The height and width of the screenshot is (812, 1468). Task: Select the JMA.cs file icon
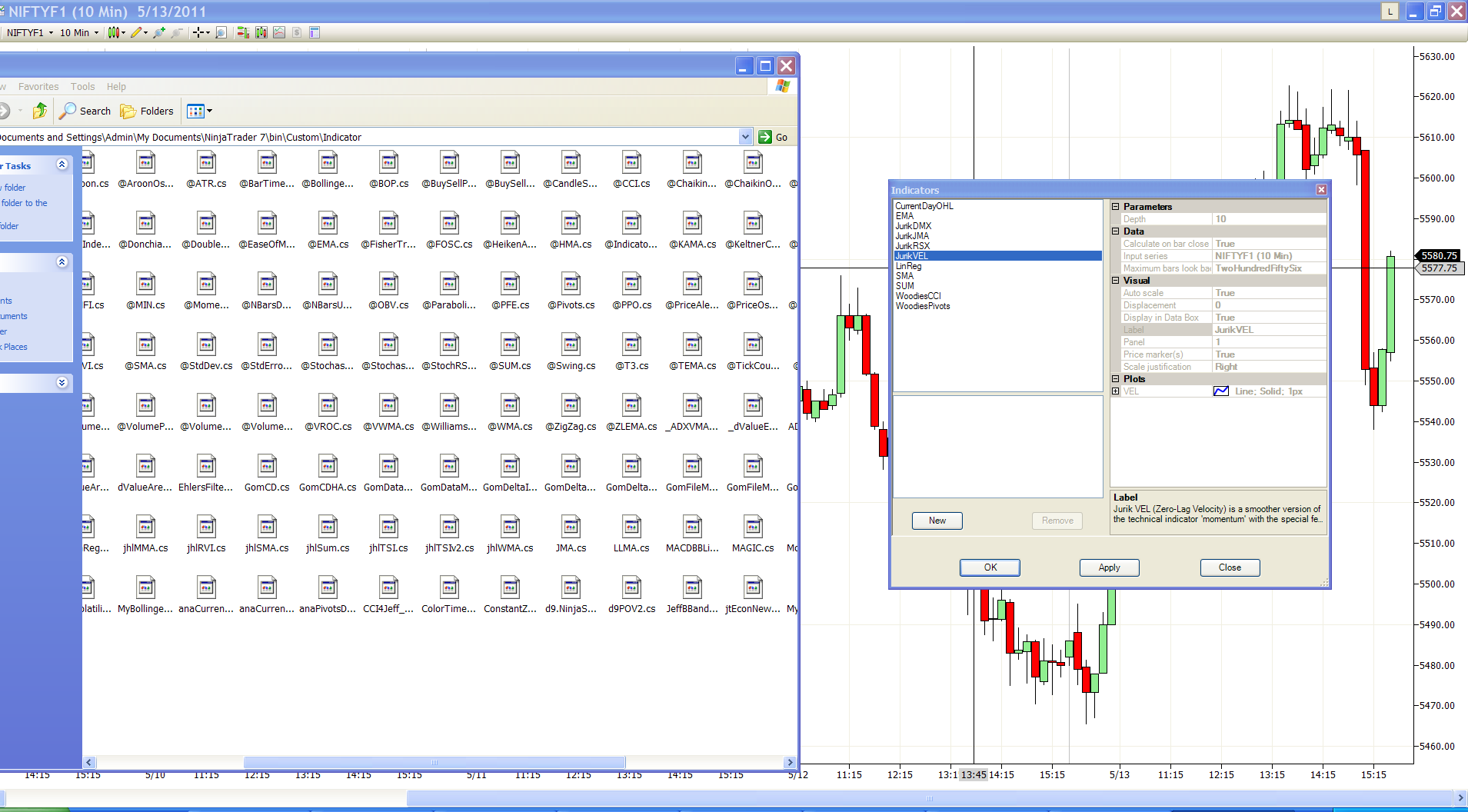coord(571,526)
